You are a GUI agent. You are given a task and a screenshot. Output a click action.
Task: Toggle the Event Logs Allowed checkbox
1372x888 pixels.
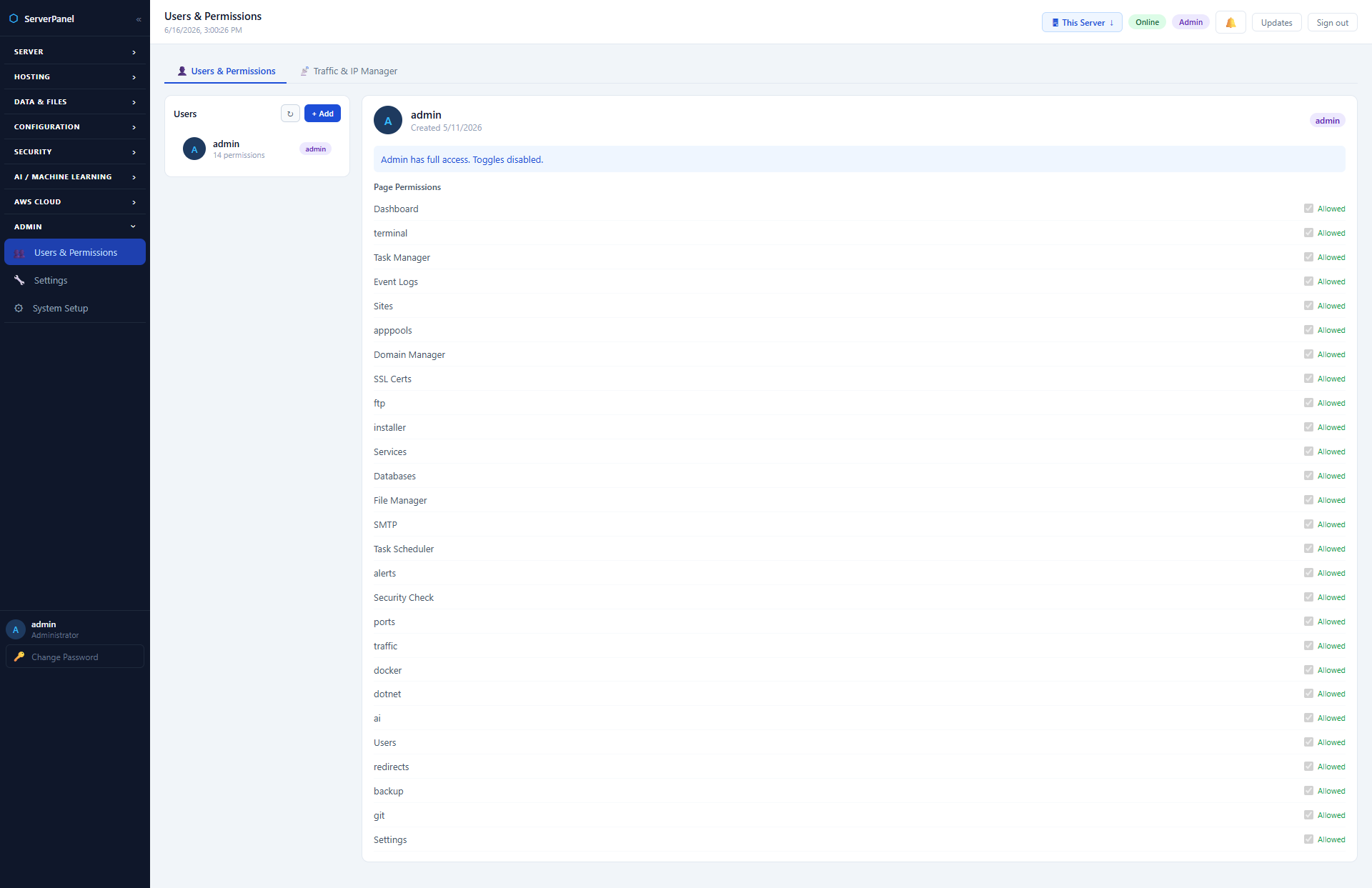(1308, 281)
